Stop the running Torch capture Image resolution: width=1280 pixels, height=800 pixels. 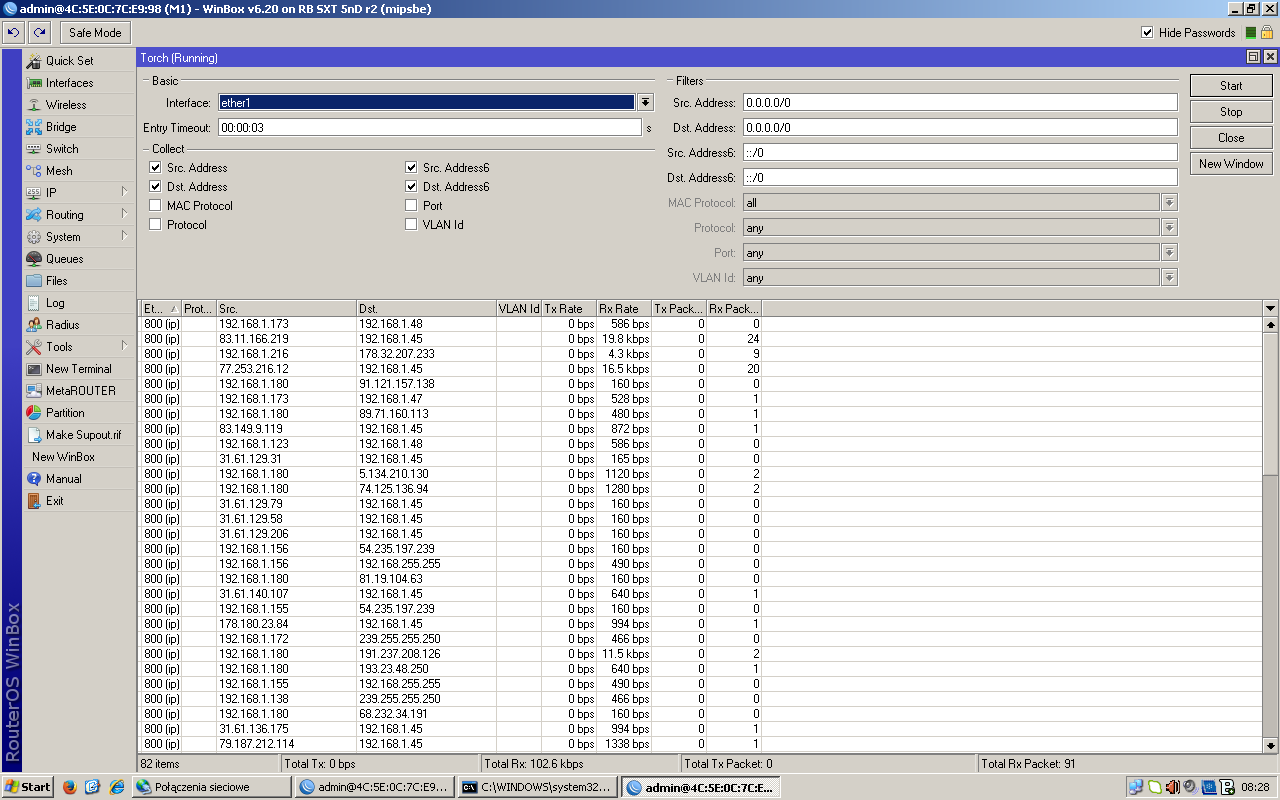tap(1231, 112)
